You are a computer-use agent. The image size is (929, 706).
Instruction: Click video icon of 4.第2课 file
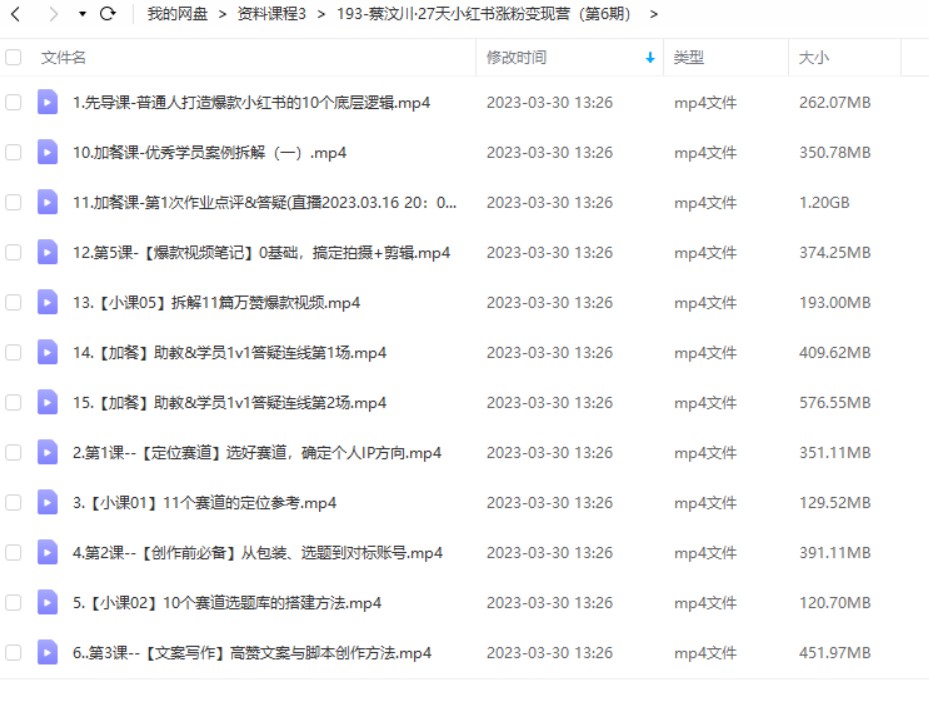point(47,552)
